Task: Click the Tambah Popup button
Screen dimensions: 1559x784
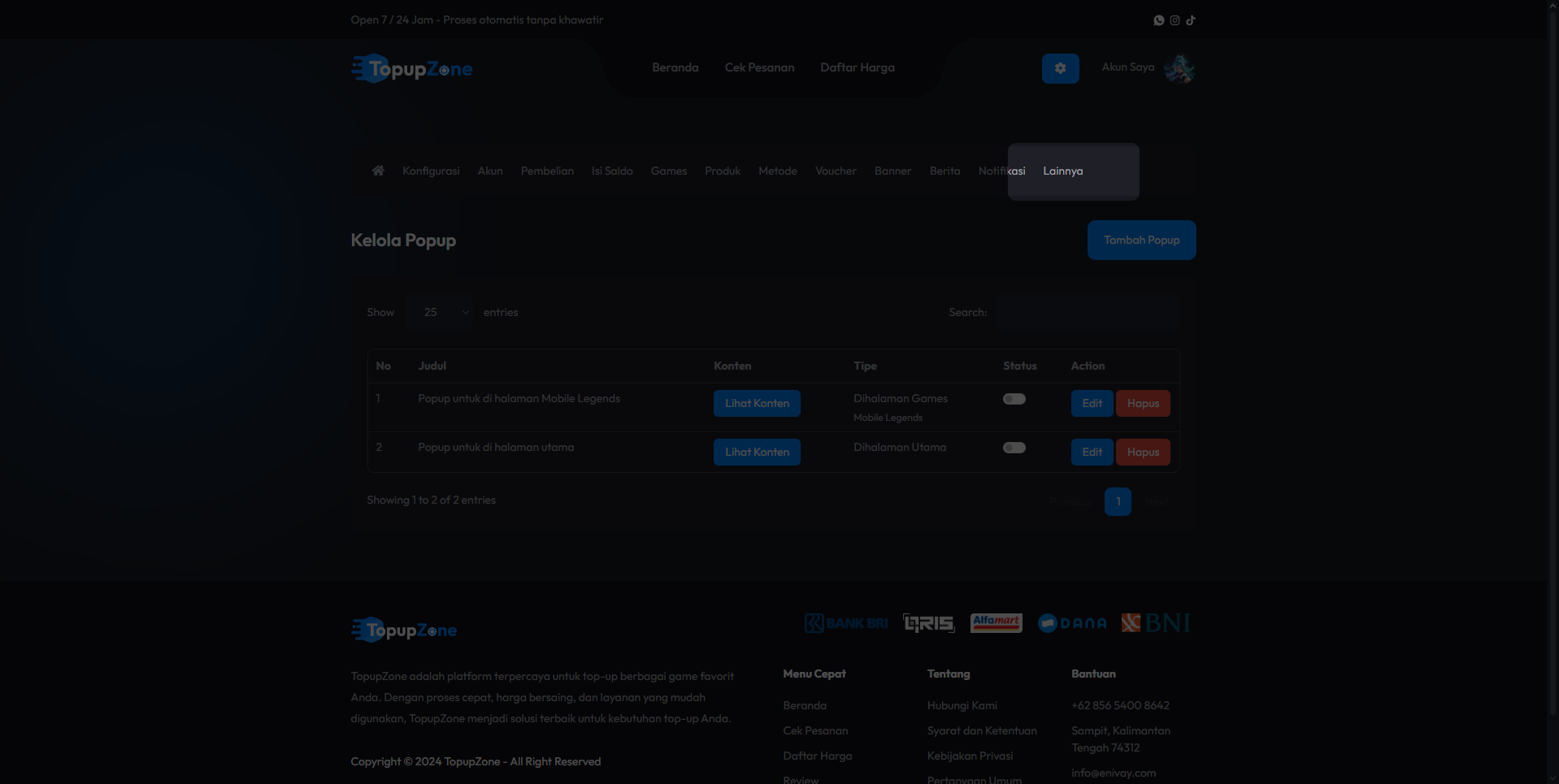Action: click(1141, 240)
